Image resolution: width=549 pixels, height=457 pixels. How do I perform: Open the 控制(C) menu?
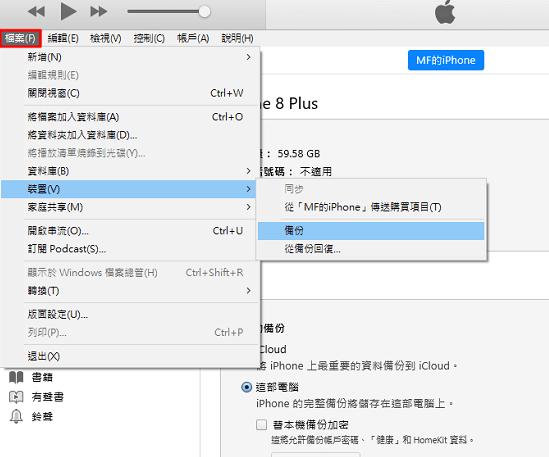149,38
